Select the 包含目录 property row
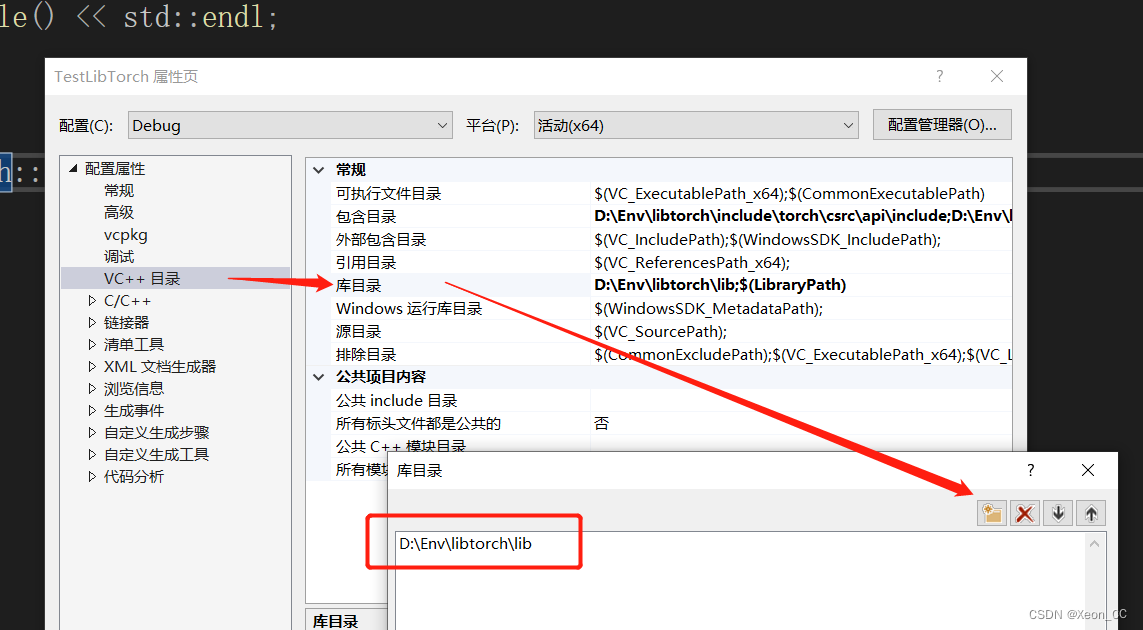The height and width of the screenshot is (630, 1143). click(x=671, y=216)
